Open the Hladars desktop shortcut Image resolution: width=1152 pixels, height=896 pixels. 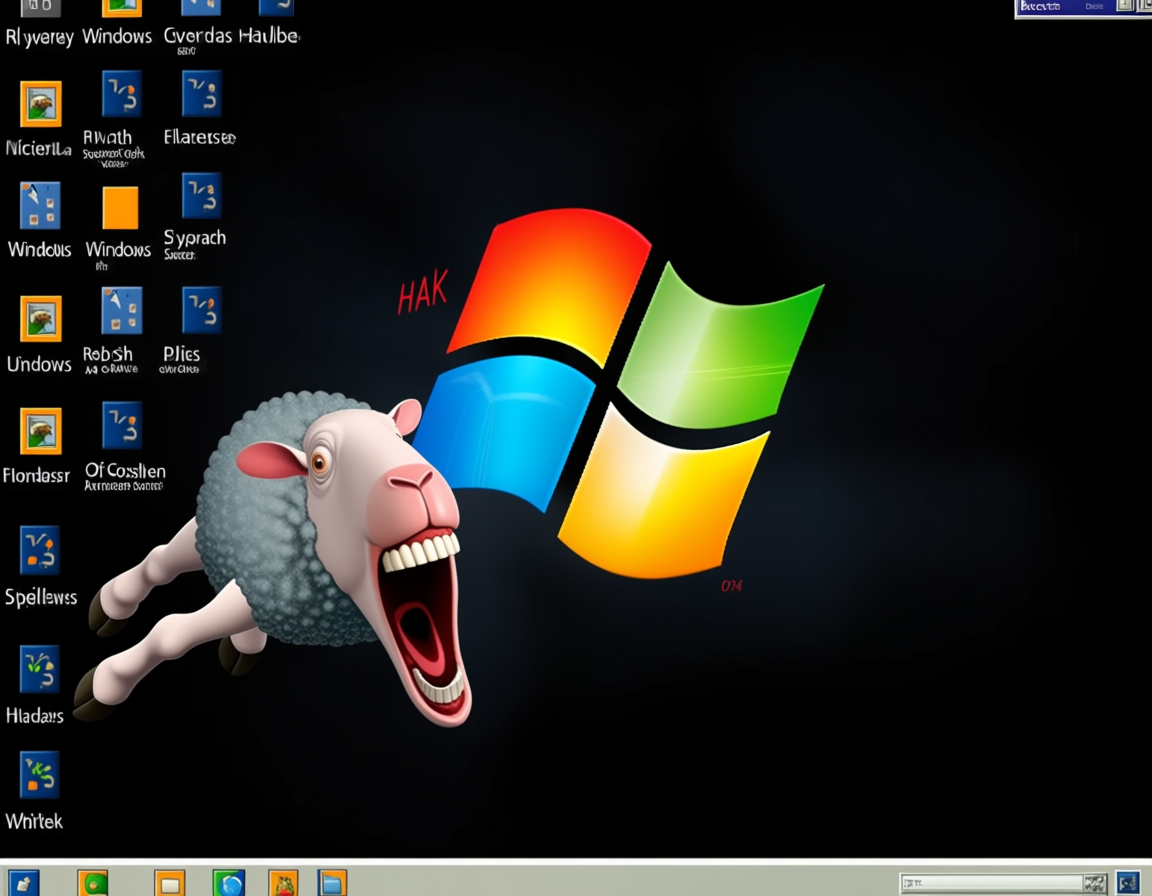(40, 669)
